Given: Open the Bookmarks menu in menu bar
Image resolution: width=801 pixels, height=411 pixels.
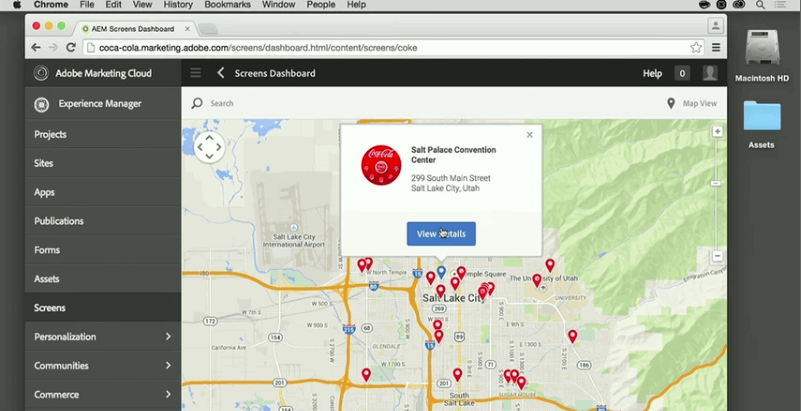Looking at the screenshot, I should [227, 5].
